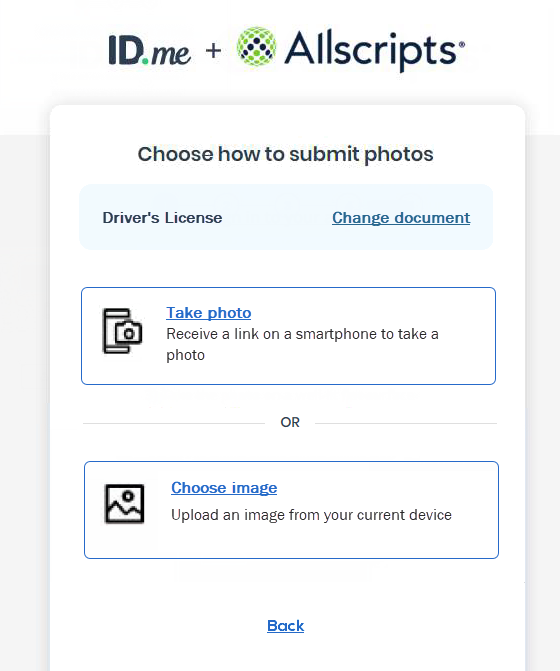
Task: Go back using the Back link
Action: click(285, 626)
